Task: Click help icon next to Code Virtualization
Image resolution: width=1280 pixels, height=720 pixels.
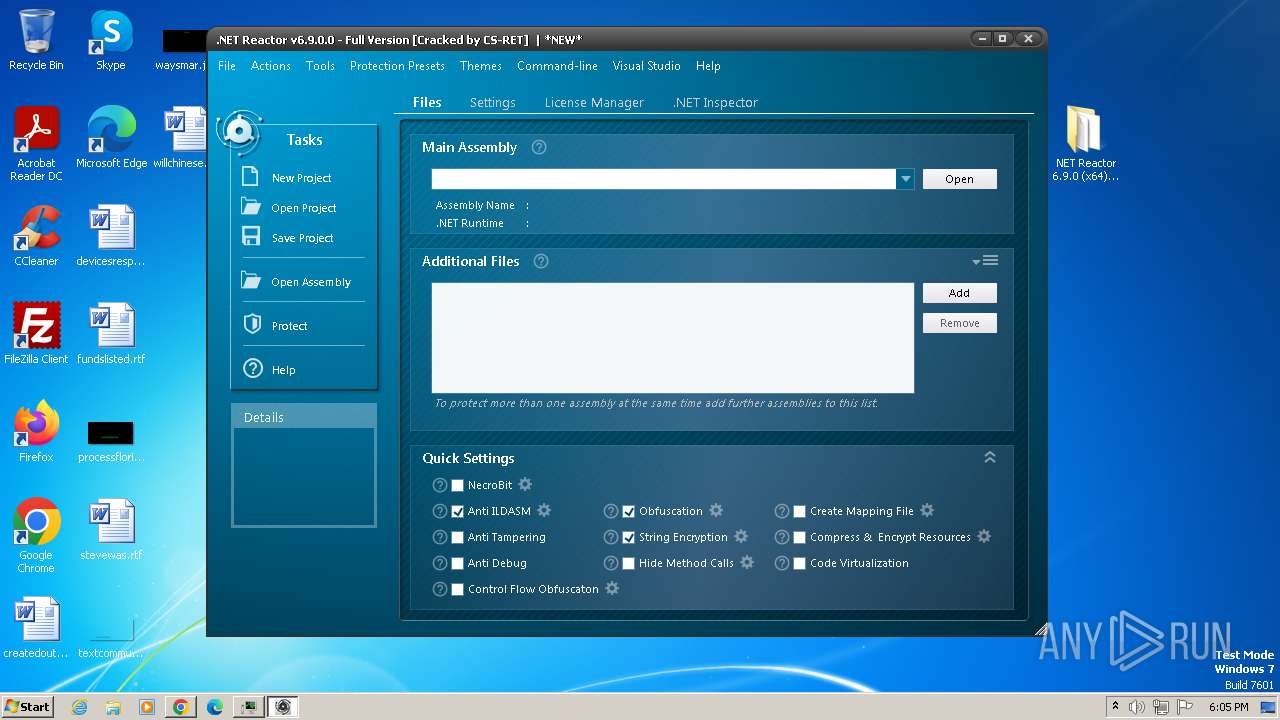Action: click(x=782, y=563)
